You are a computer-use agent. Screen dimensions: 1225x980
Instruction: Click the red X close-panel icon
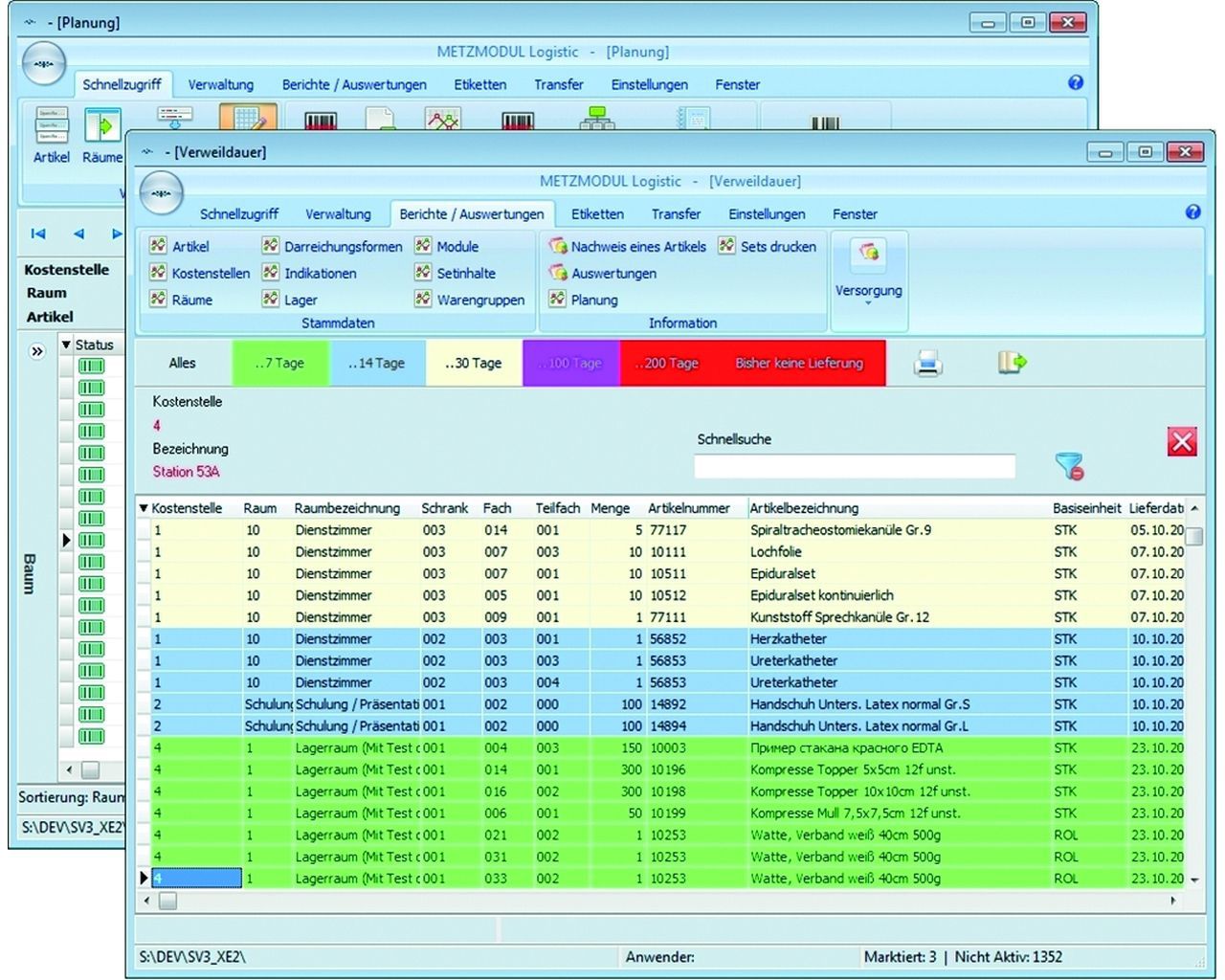point(1182,441)
